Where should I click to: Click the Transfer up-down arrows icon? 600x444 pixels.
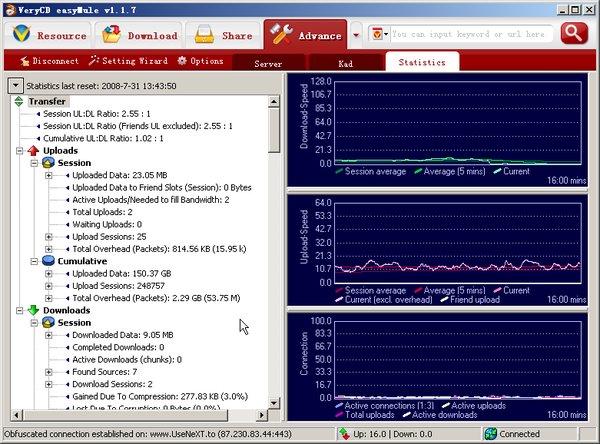(x=19, y=101)
